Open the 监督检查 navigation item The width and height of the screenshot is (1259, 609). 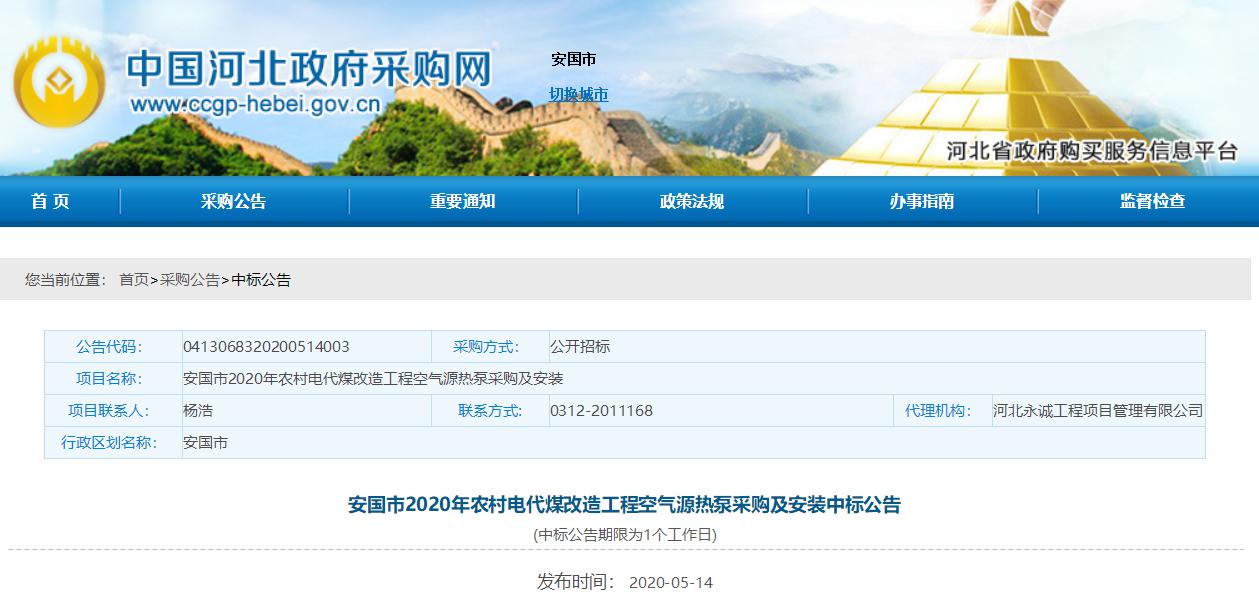(x=1152, y=201)
